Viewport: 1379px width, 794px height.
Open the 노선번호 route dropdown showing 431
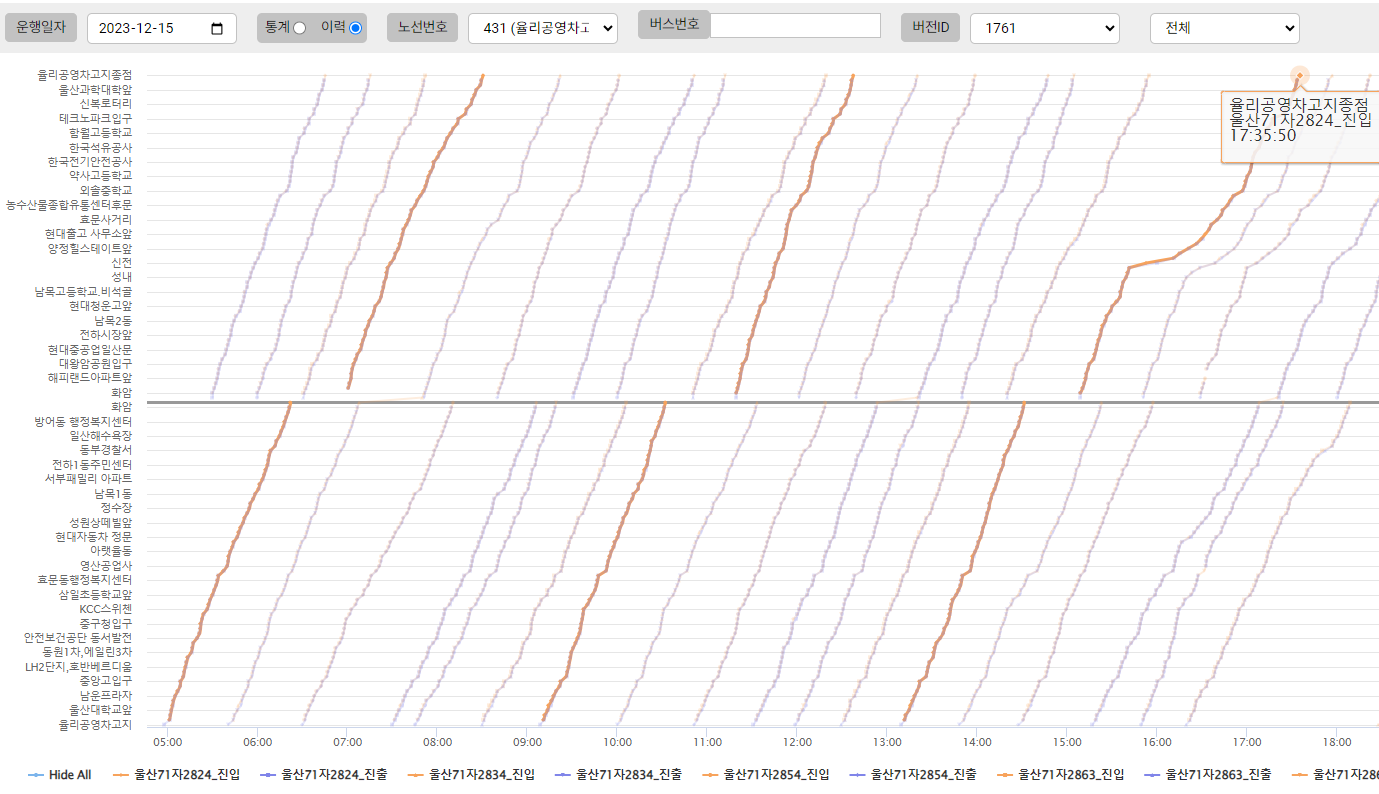click(x=543, y=28)
